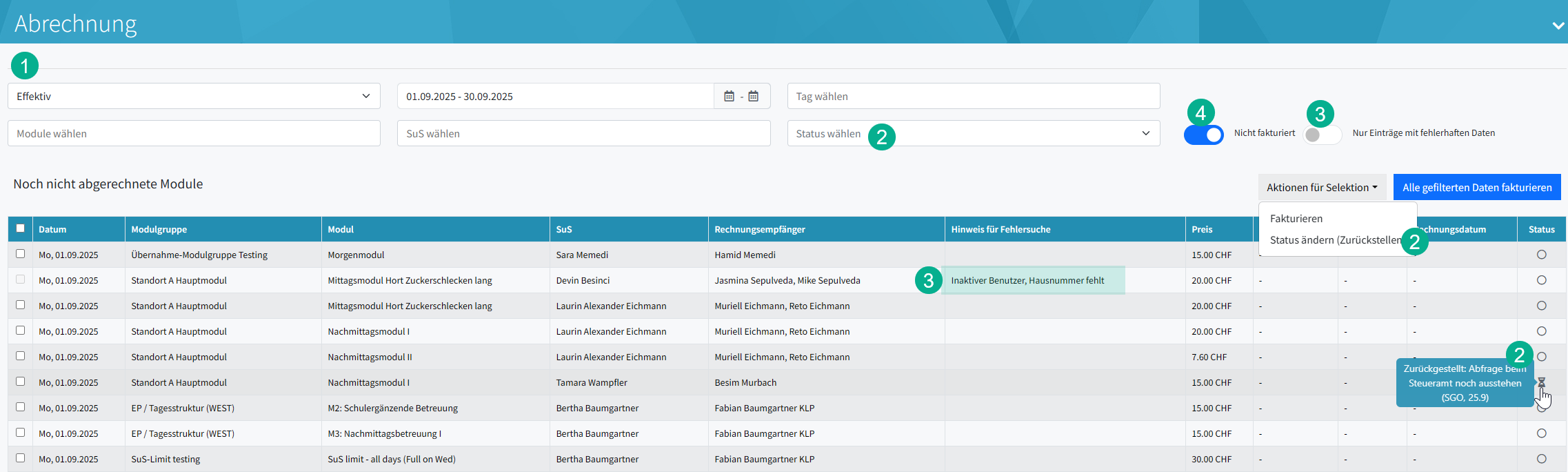1568x472 pixels.
Task: Enable Nur Einträge mit fehlerhaften Daten switch
Action: 1322,135
